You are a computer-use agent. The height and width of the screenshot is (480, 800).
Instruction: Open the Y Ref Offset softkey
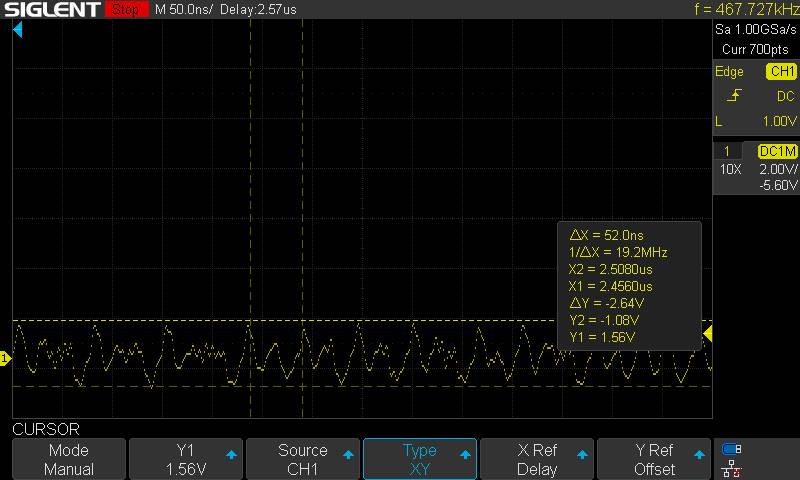coord(654,459)
